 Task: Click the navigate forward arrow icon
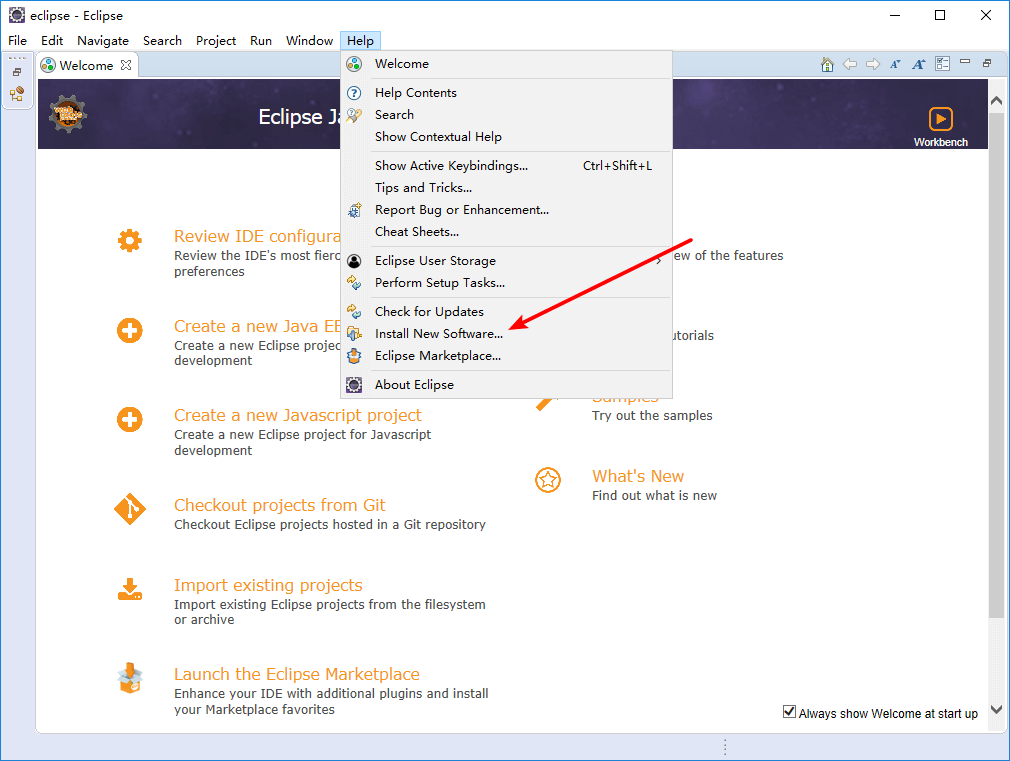873,64
